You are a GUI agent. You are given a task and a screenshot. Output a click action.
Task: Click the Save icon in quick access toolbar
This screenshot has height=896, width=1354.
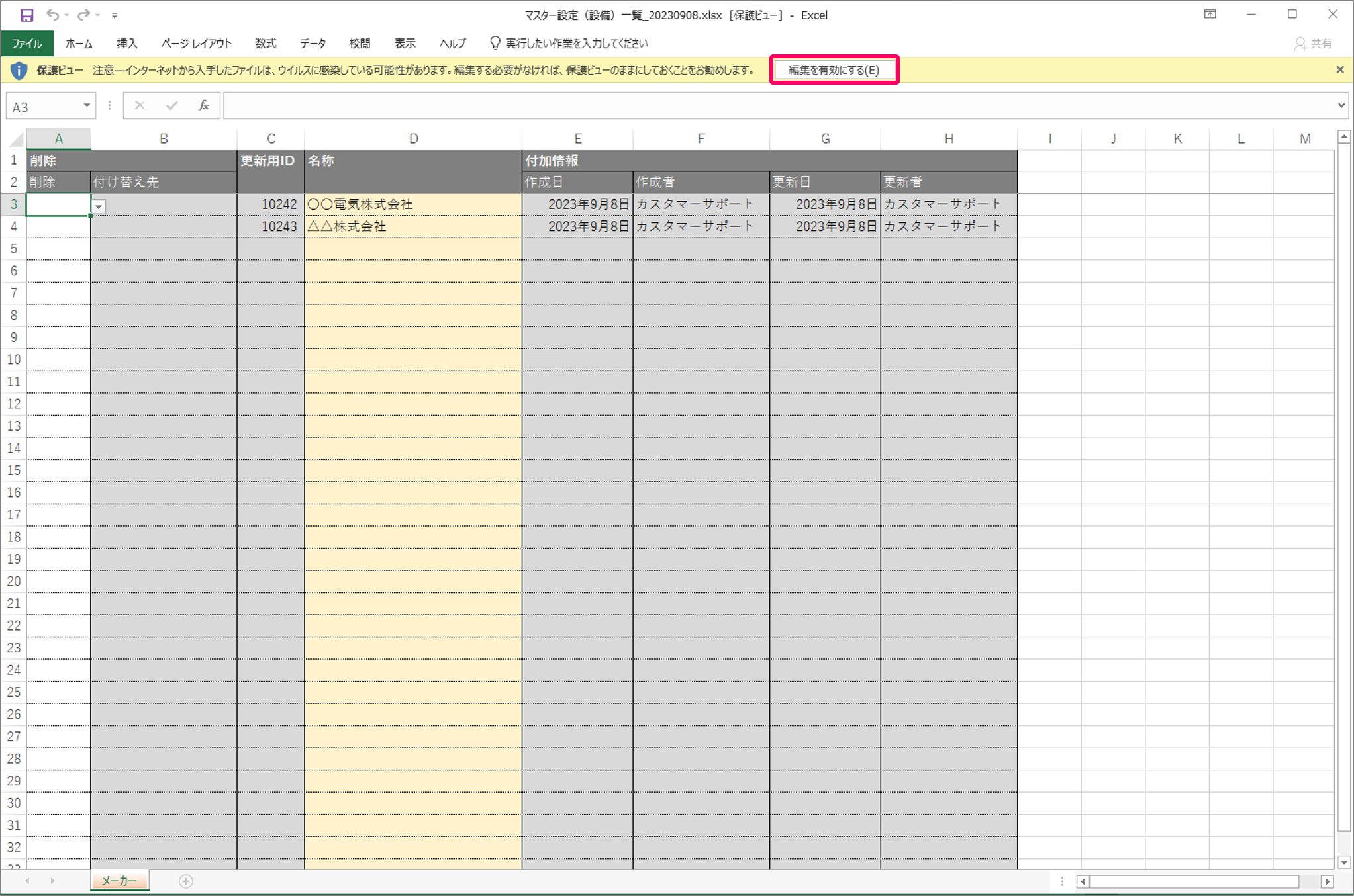pos(26,15)
